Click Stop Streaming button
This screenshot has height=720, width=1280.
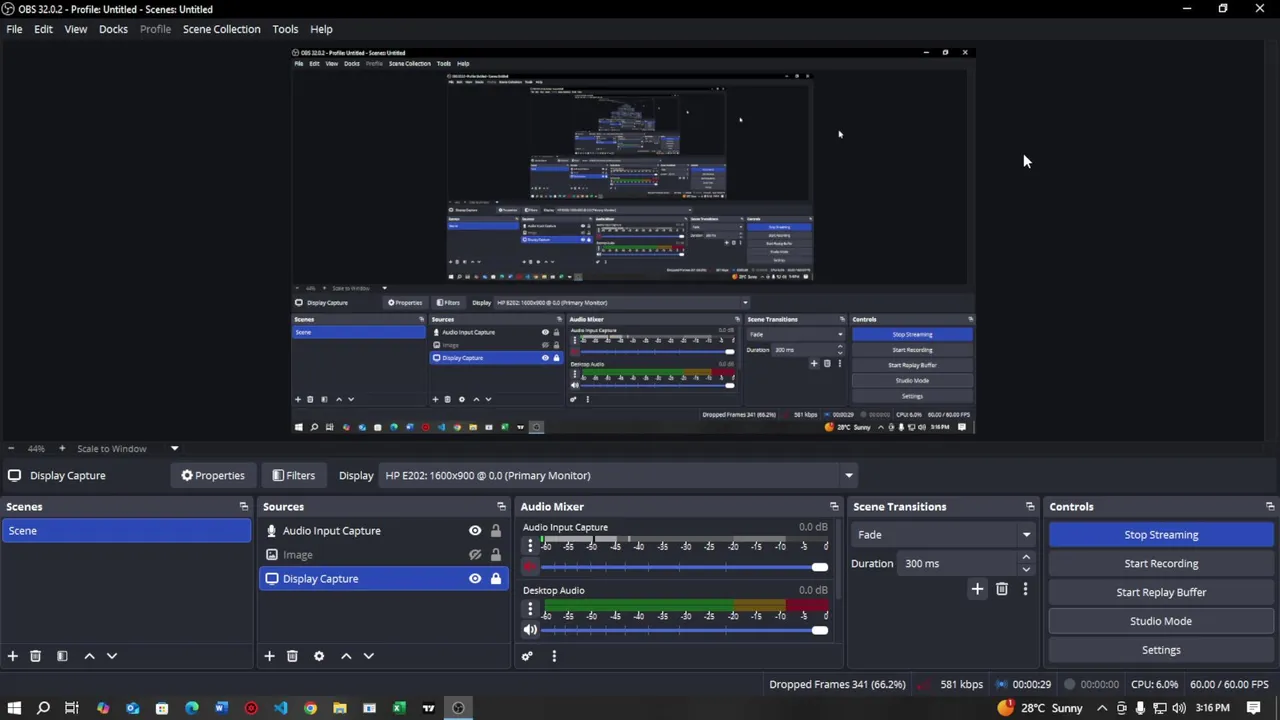point(1161,535)
